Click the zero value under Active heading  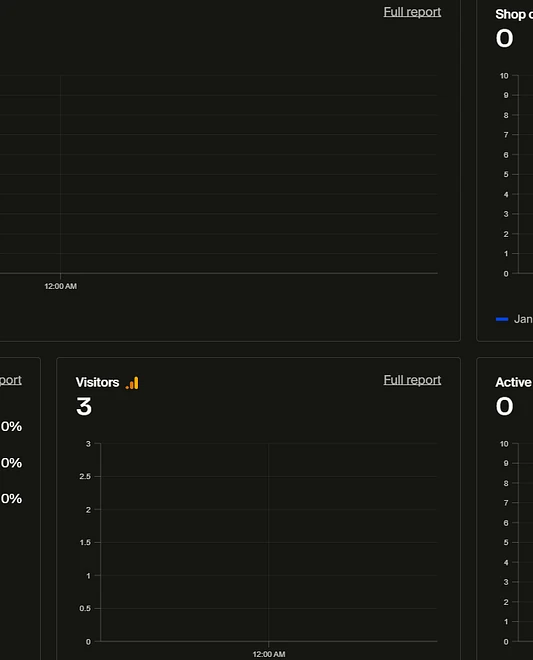coord(504,407)
